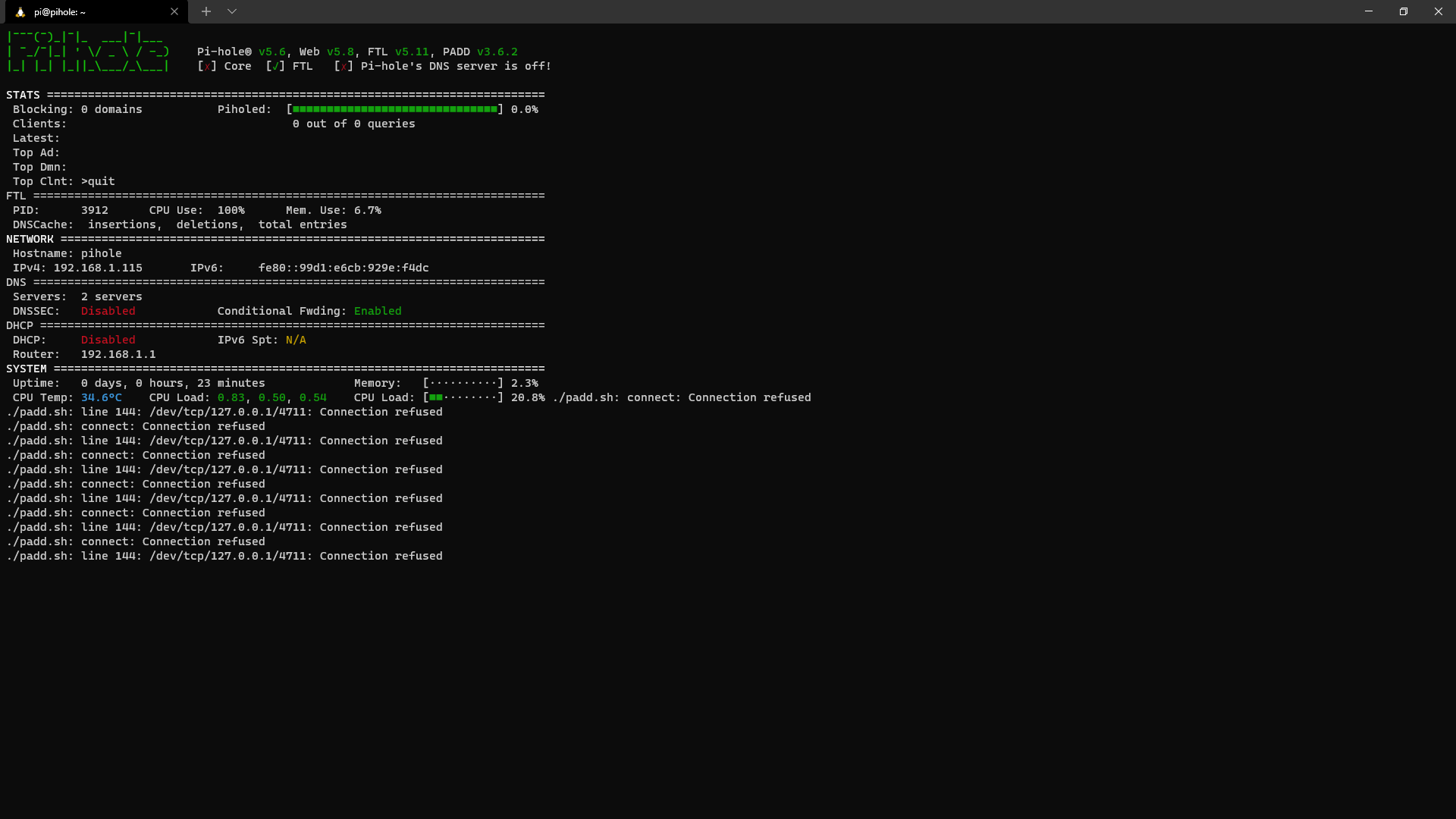Click CPU load value 0.54
This screenshot has width=1456, height=819.
[313, 398]
